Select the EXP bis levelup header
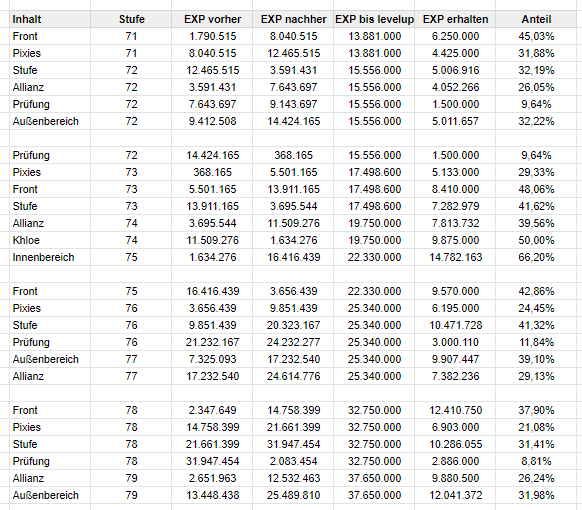 [x=374, y=19]
